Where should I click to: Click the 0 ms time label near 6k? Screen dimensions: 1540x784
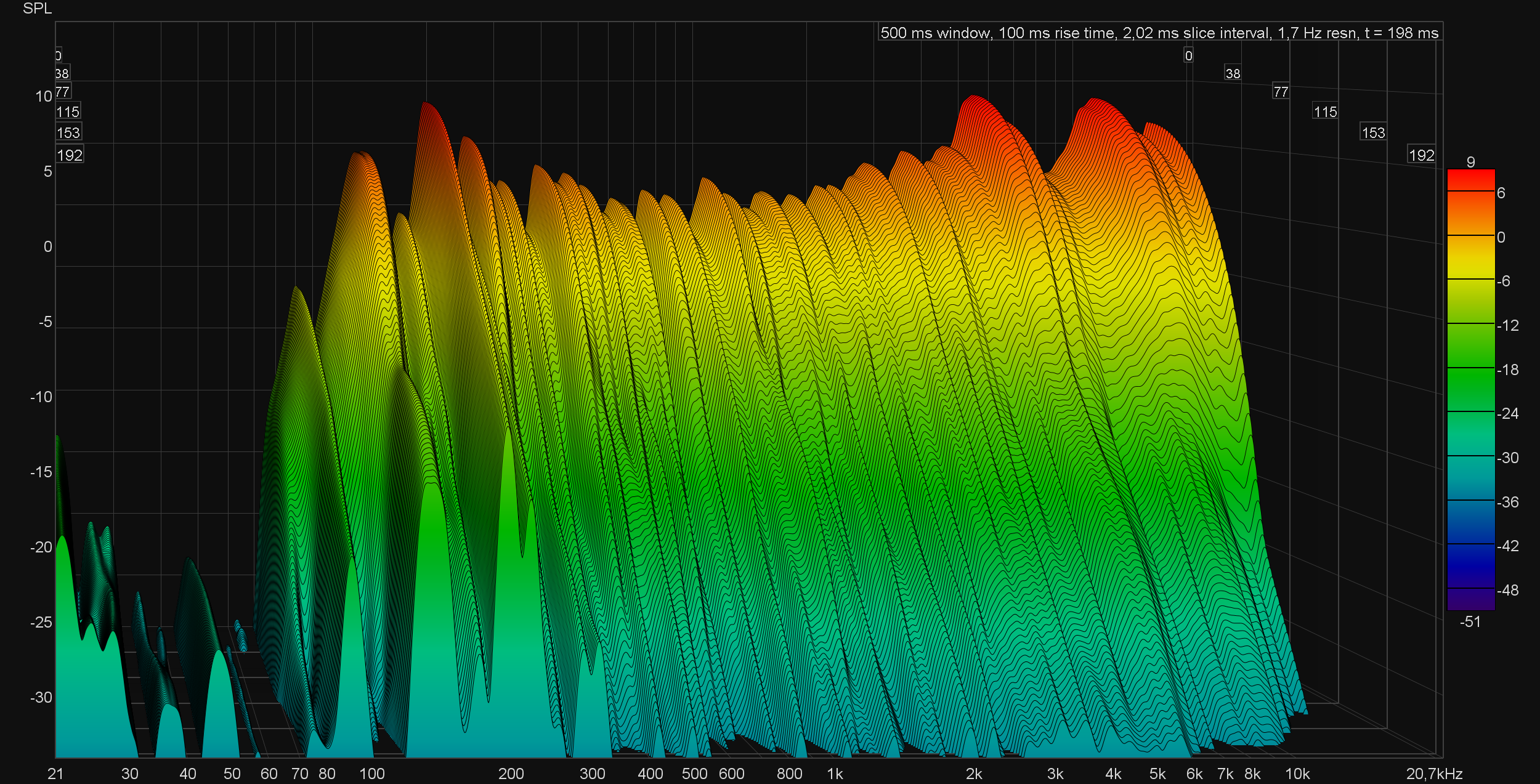tap(1188, 55)
